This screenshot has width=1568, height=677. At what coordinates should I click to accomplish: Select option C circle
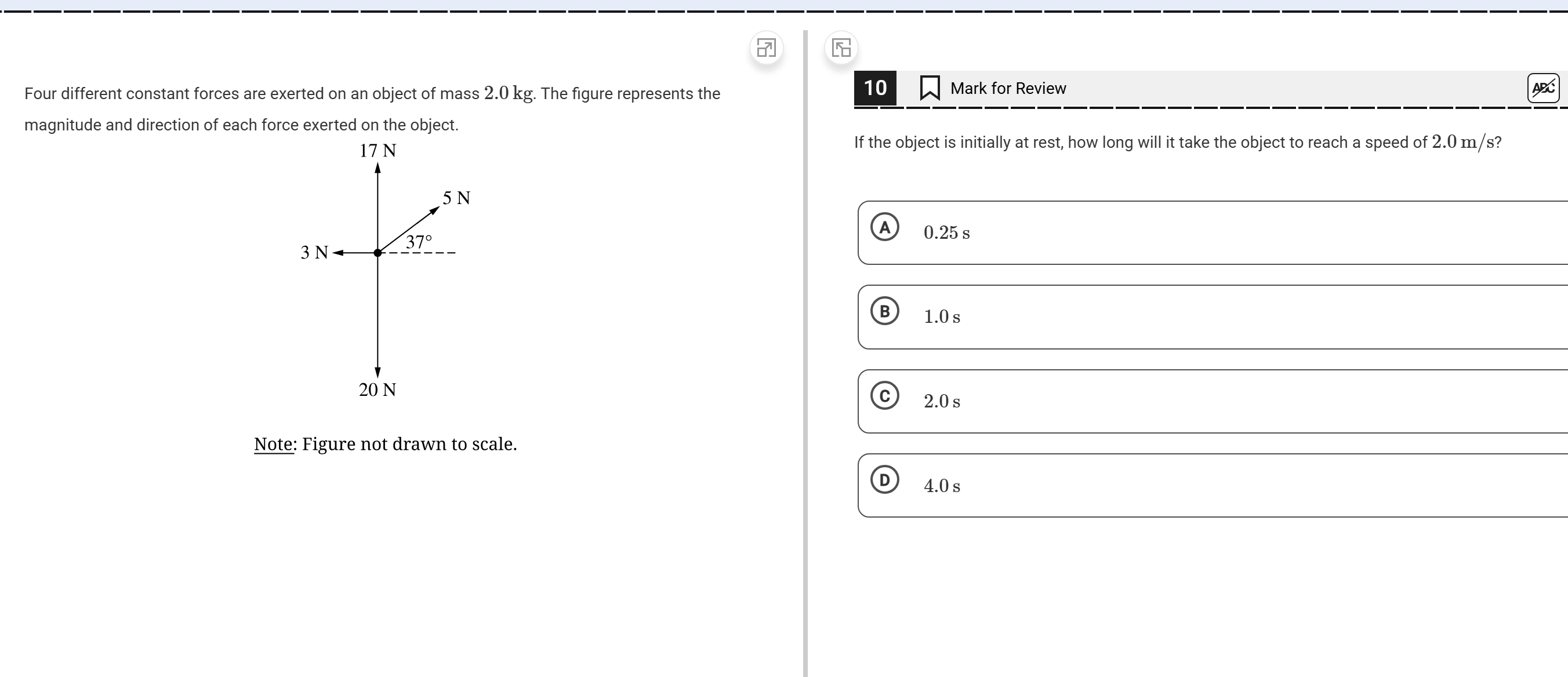pyautogui.click(x=884, y=396)
